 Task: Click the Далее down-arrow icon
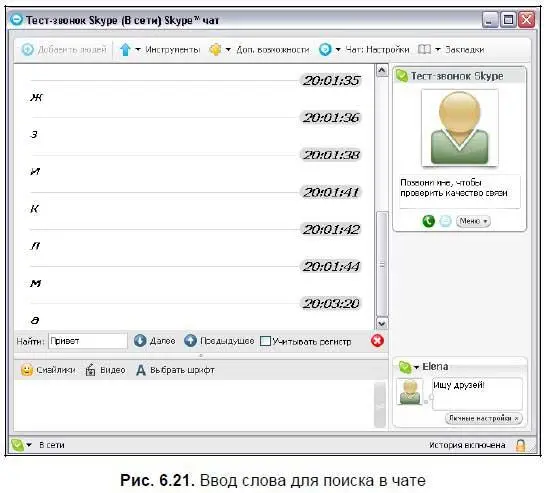[x=140, y=341]
